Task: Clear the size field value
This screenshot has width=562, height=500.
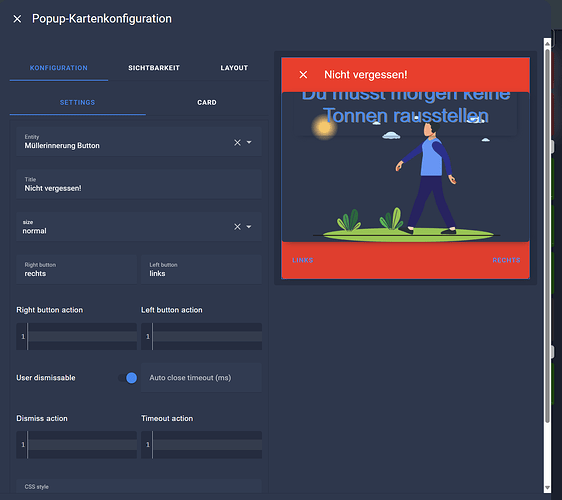Action: 237,227
